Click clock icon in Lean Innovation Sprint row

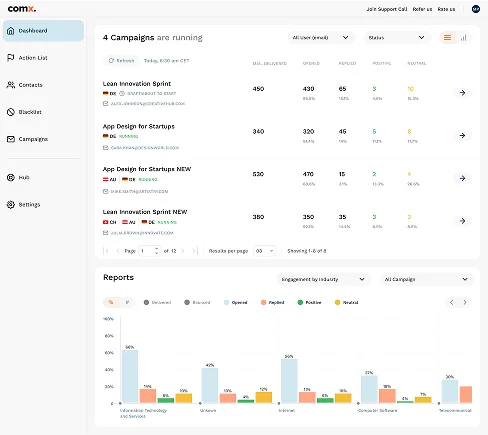(122, 94)
